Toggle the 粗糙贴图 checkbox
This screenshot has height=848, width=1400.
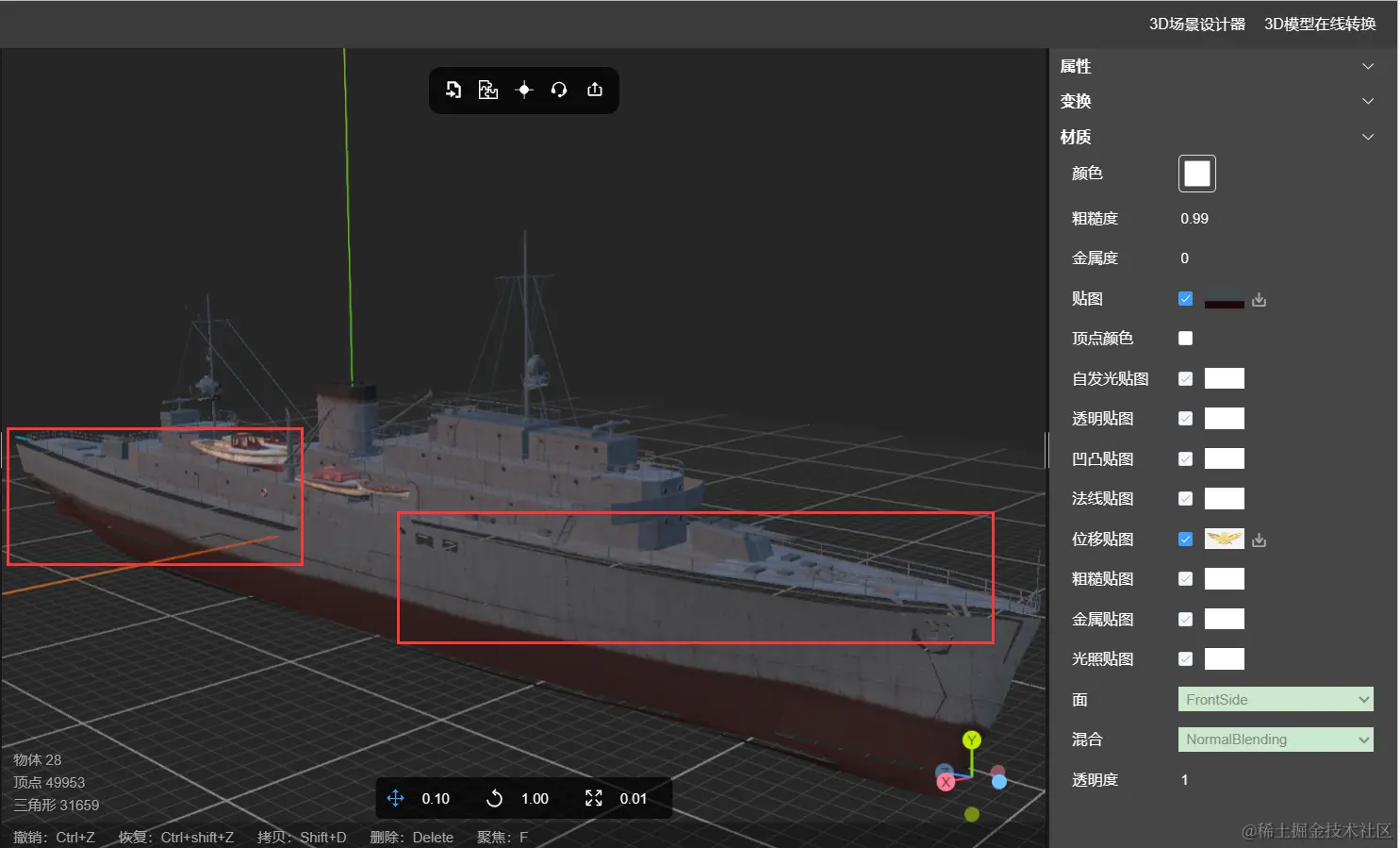pyautogui.click(x=1185, y=579)
